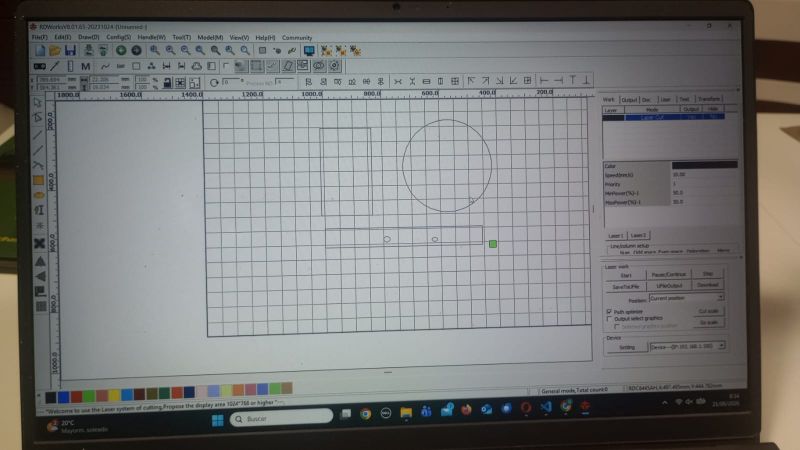Open the Windows Start menu

point(217,420)
